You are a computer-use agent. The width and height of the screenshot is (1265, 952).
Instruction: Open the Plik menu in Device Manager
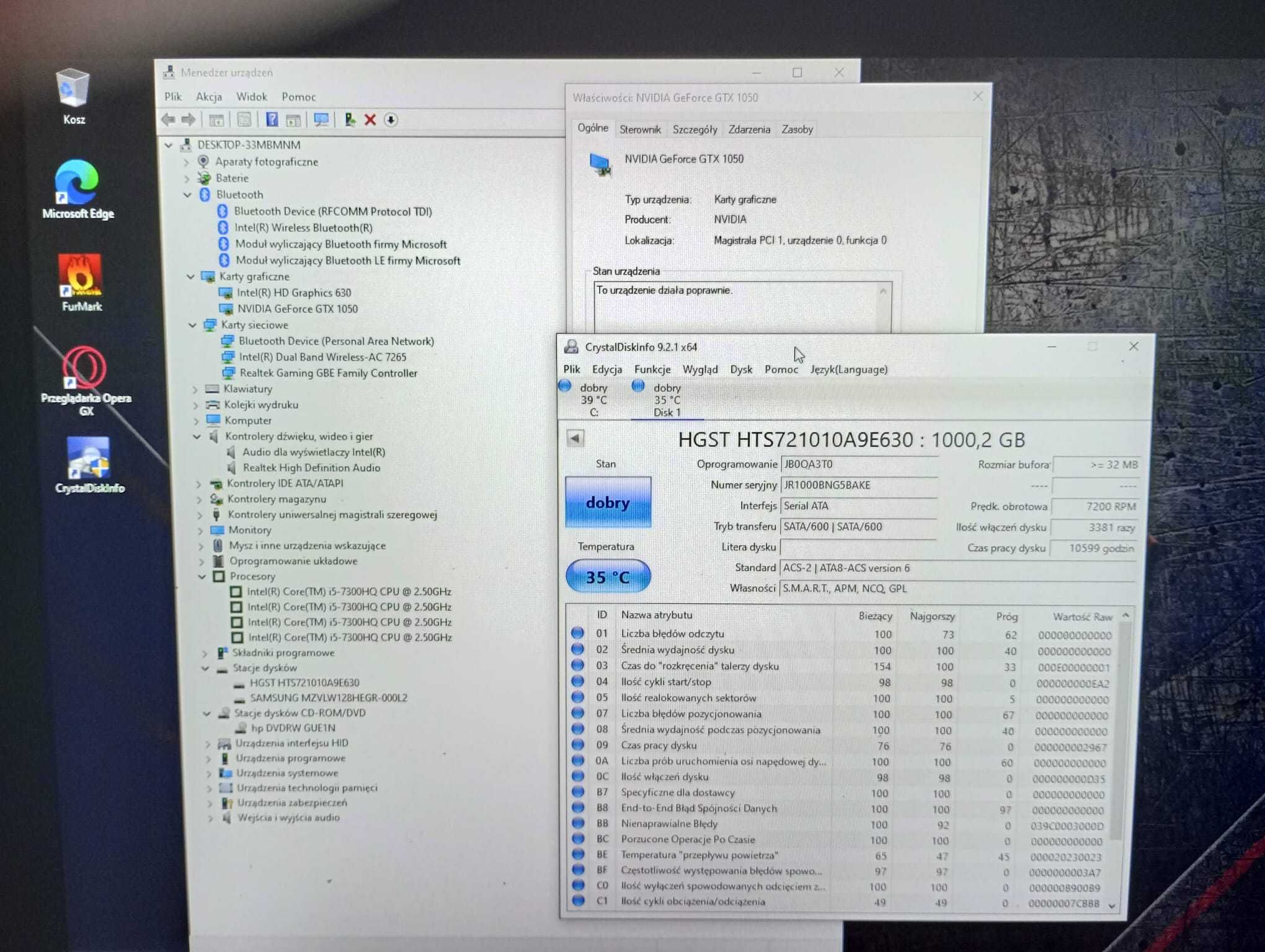click(x=173, y=96)
